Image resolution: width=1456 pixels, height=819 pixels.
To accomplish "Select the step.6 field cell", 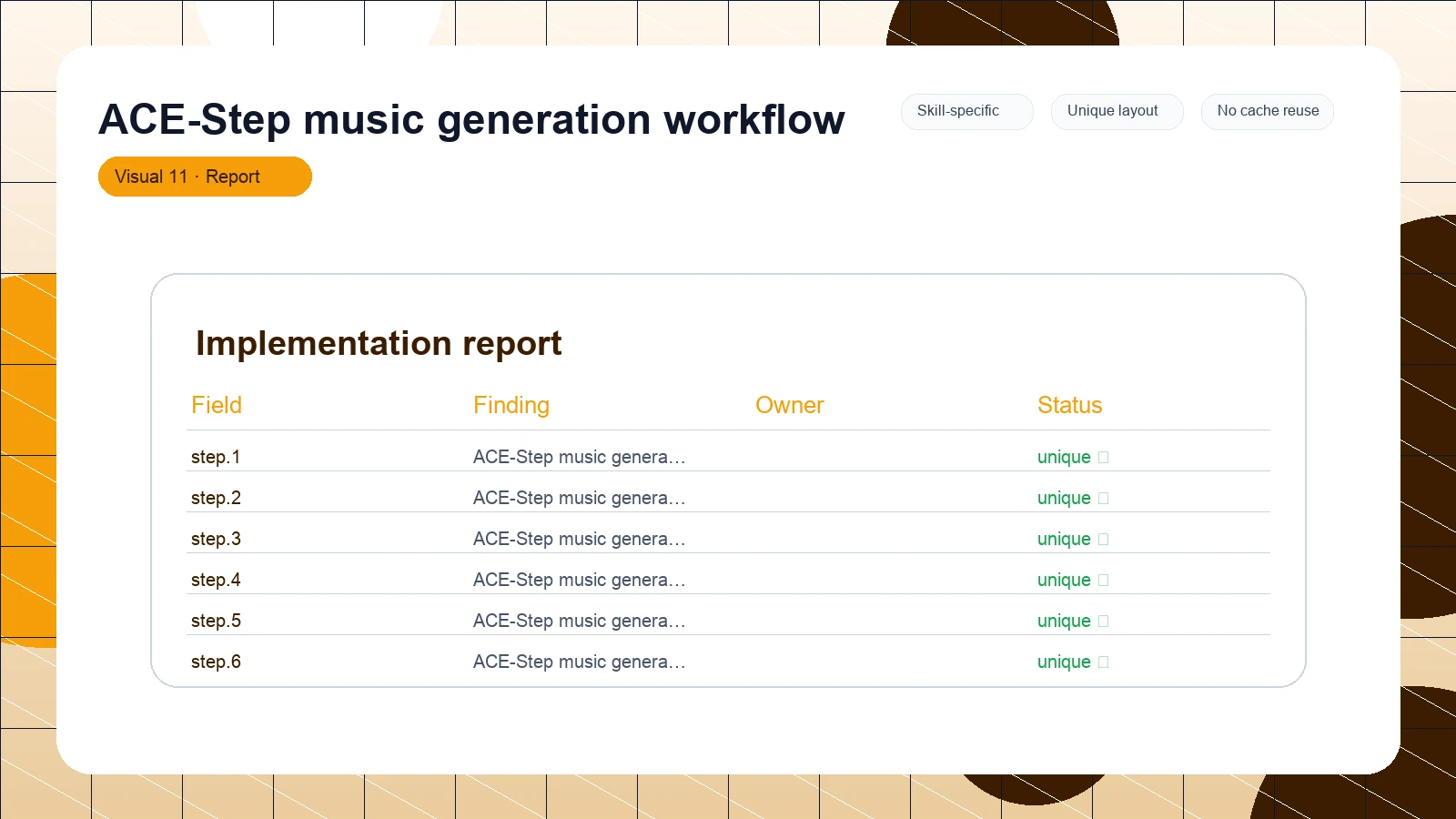I will point(216,662).
